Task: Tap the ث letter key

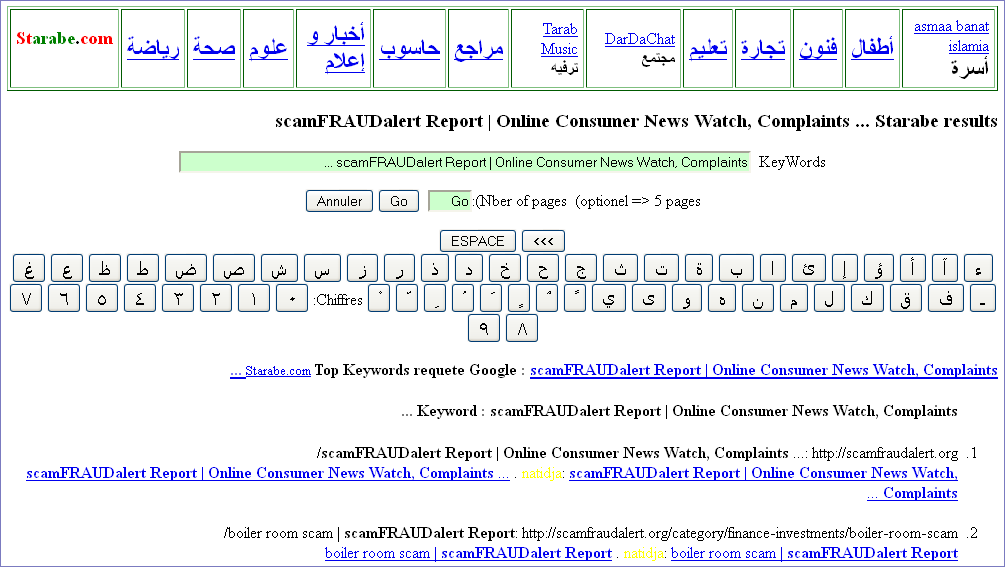Action: point(620,268)
